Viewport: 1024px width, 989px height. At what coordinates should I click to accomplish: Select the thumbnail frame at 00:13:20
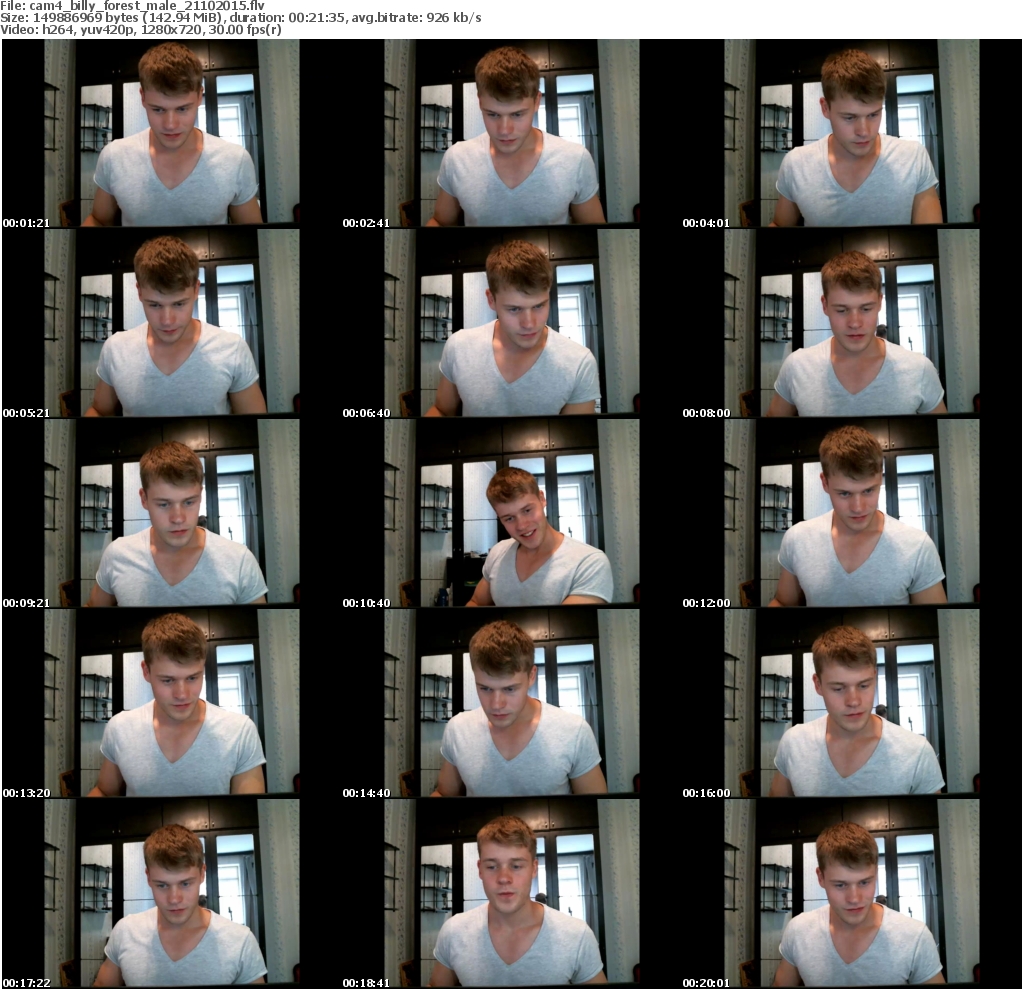point(172,704)
